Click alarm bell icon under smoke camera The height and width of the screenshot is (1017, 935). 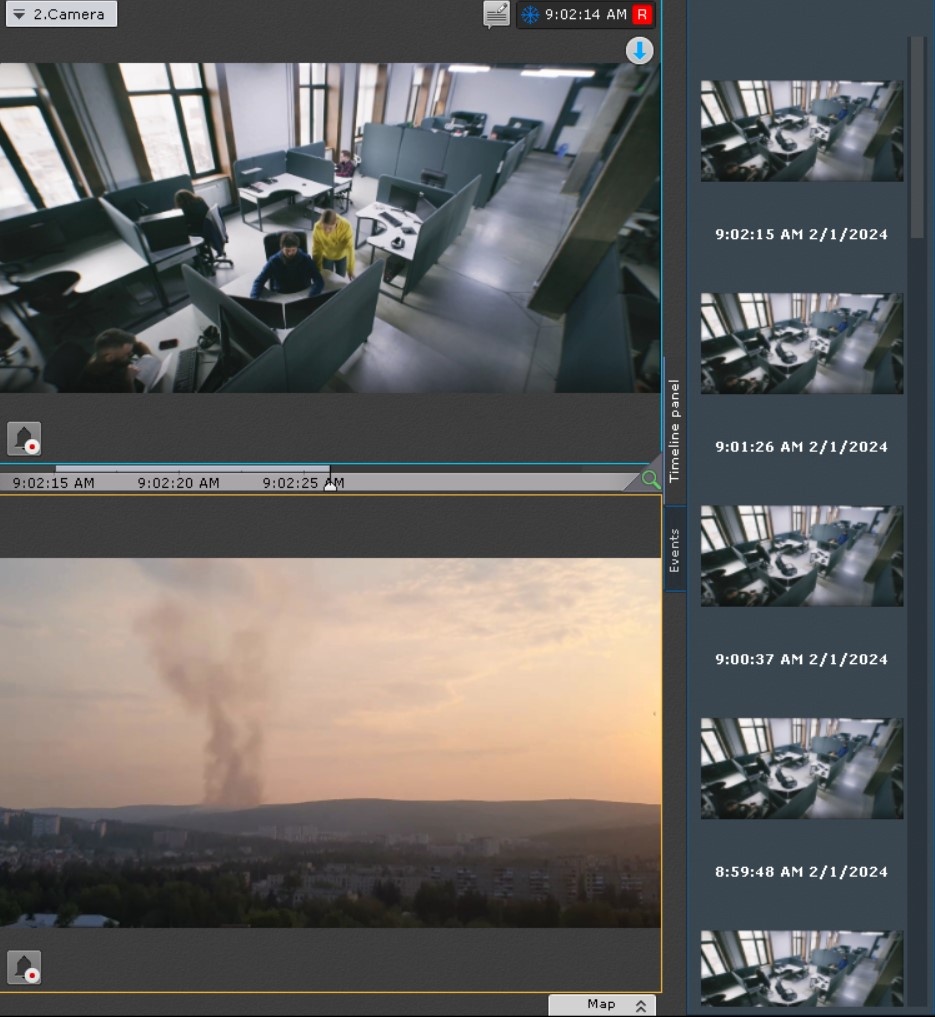coord(24,967)
